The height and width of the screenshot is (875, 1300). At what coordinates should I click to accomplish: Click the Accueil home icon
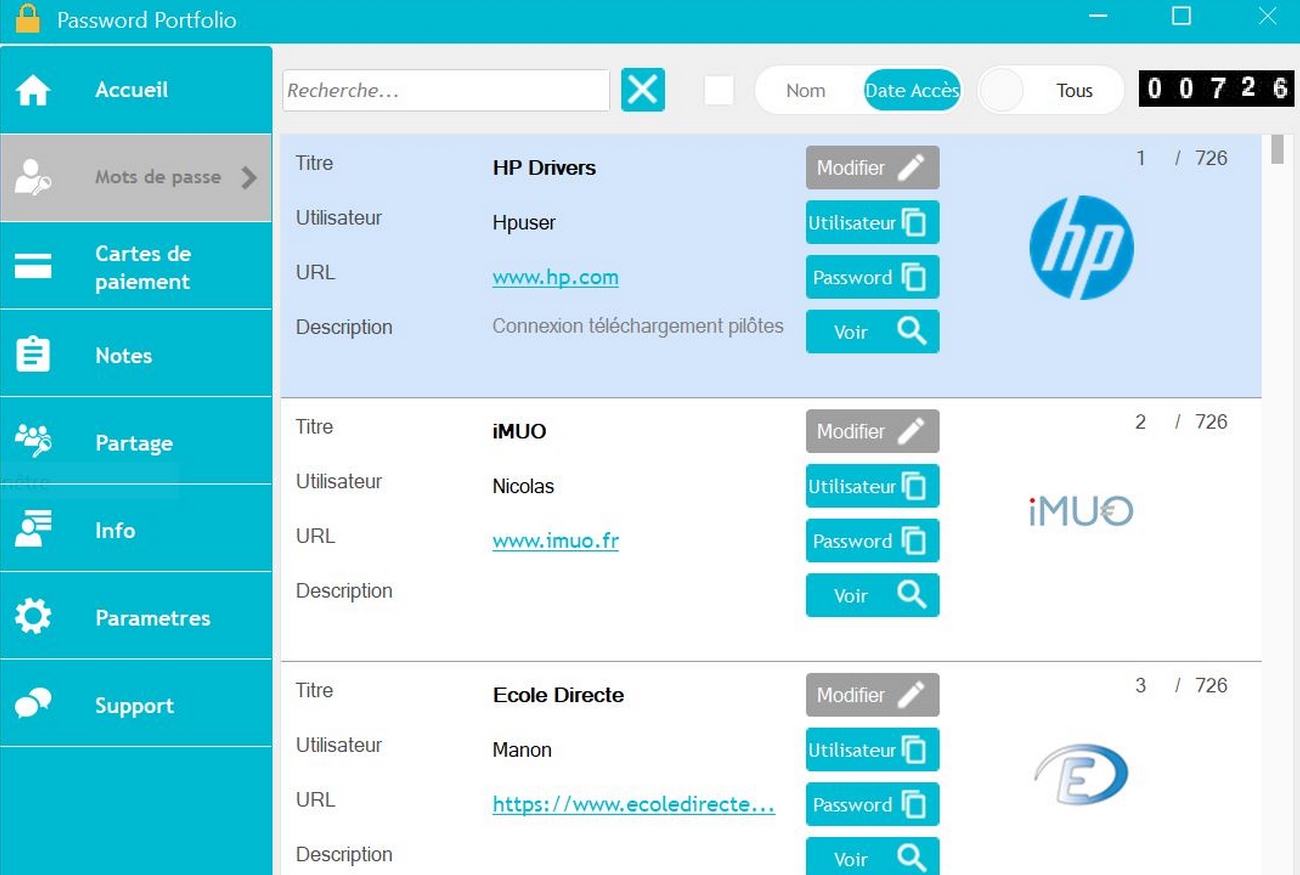click(x=33, y=90)
